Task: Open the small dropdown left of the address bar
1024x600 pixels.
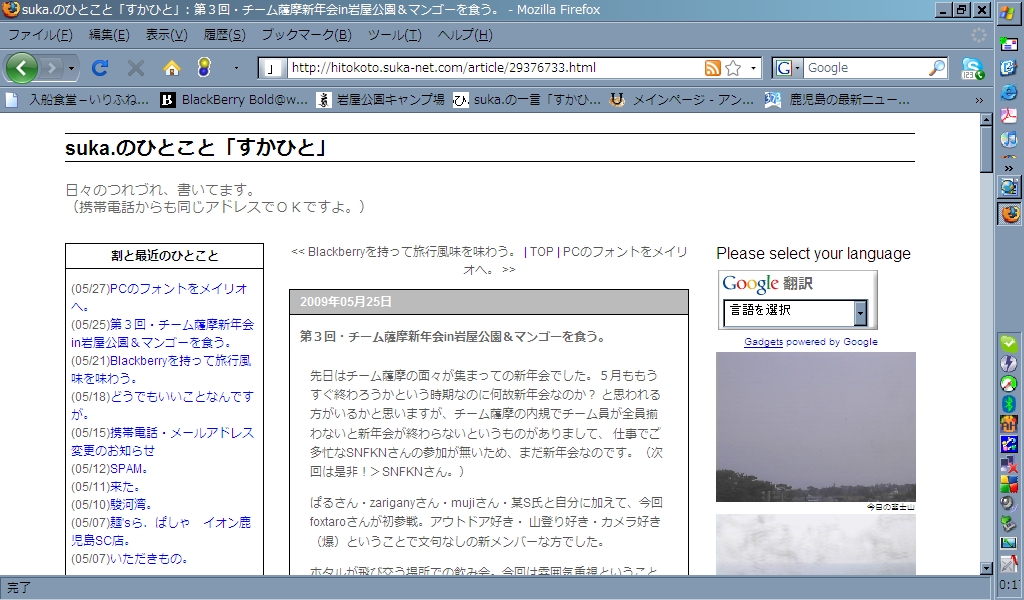Action: (236, 68)
